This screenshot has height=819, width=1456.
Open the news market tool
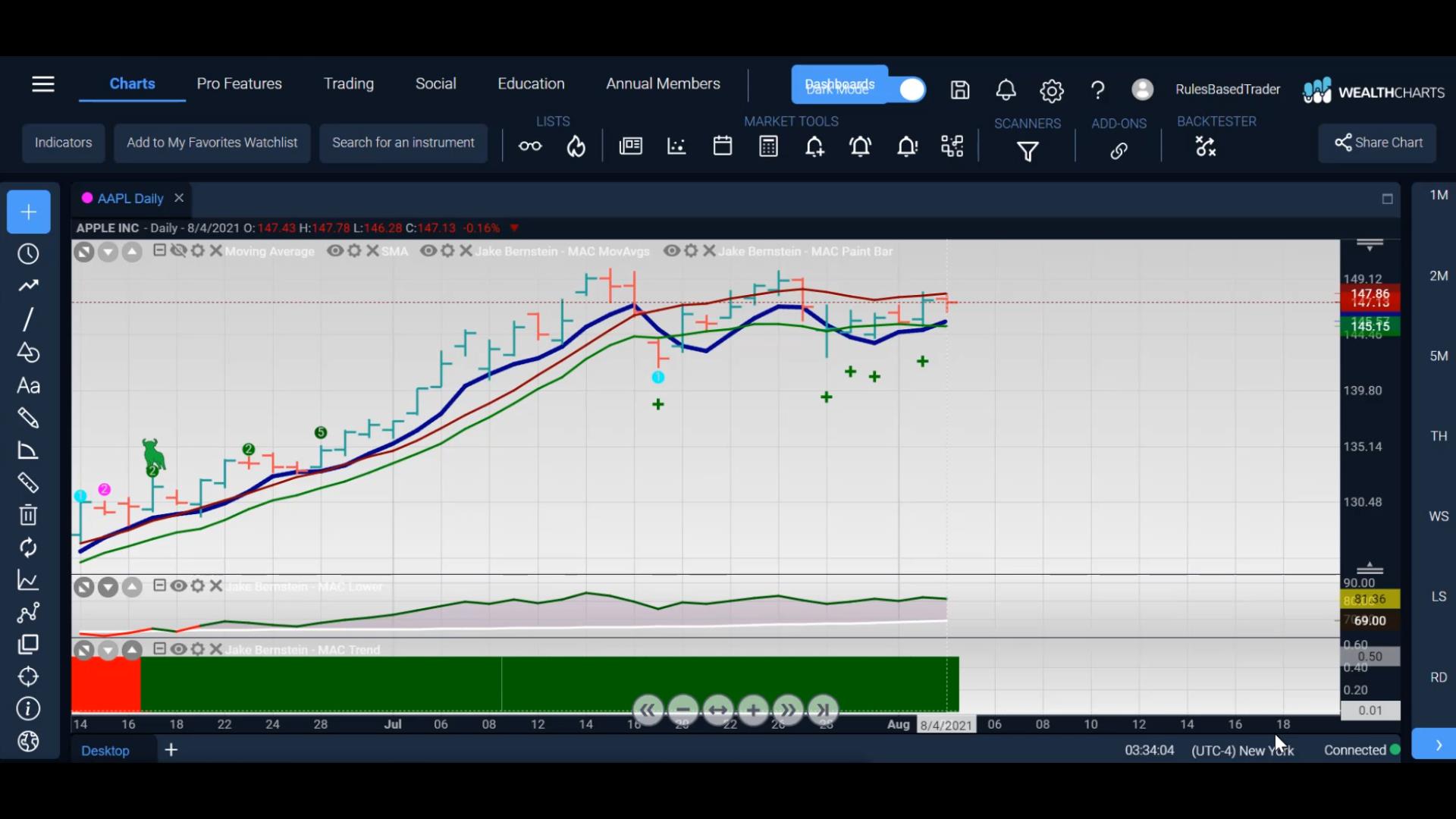[631, 146]
